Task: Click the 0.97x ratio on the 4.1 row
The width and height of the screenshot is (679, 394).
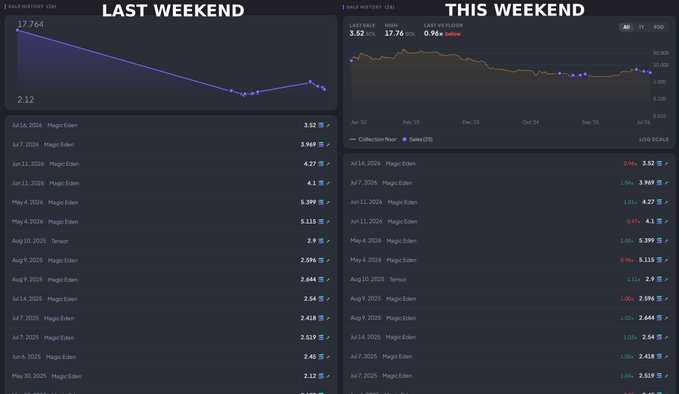Action: point(633,221)
